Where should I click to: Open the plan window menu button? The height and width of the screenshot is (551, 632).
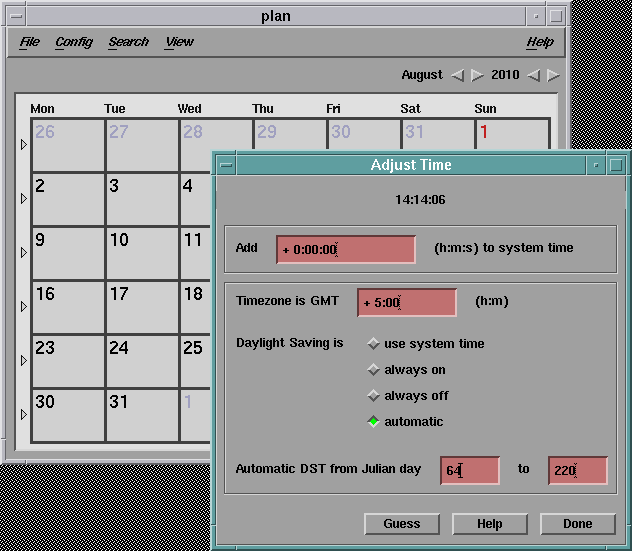(x=13, y=16)
